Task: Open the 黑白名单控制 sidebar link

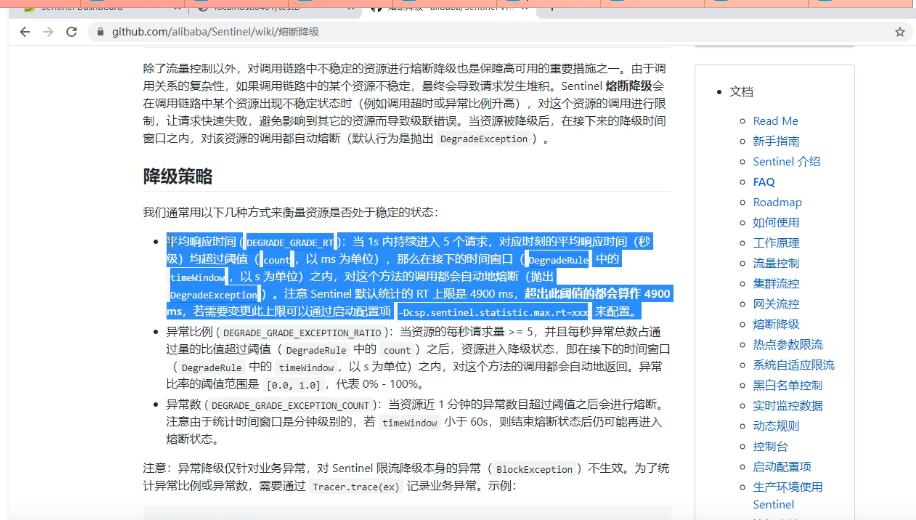Action: (787, 386)
